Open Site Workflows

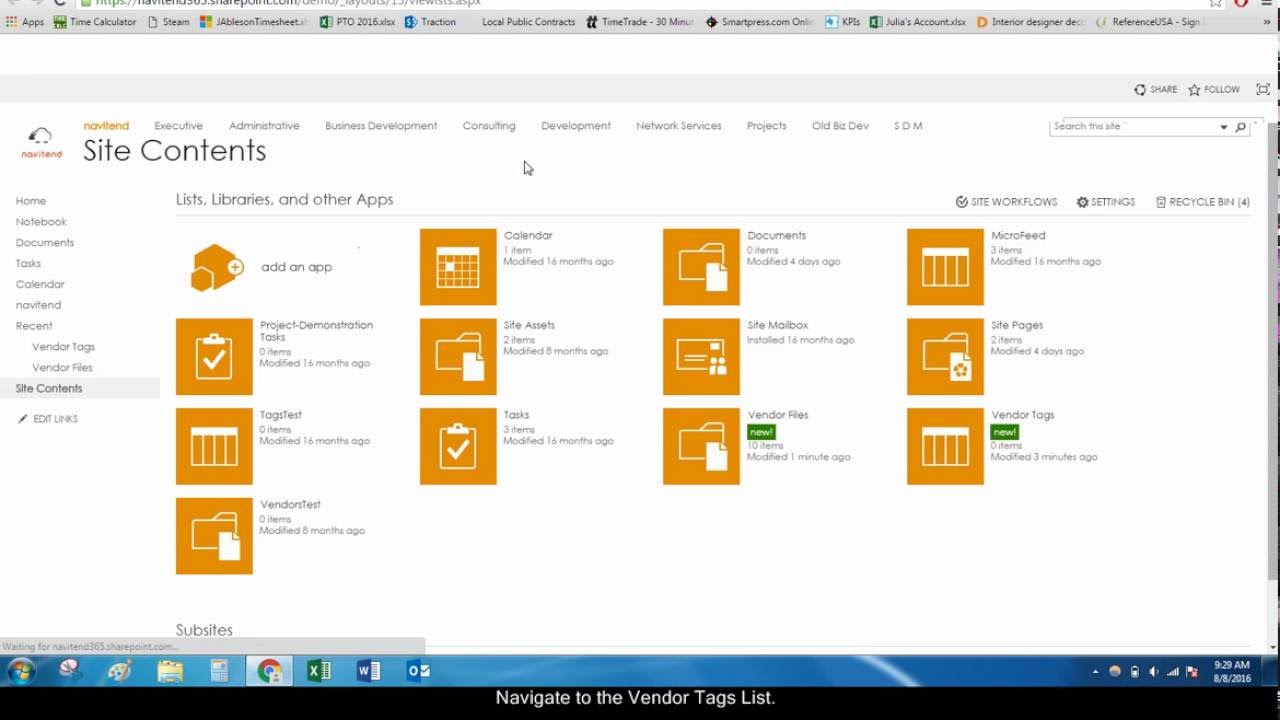point(1007,202)
